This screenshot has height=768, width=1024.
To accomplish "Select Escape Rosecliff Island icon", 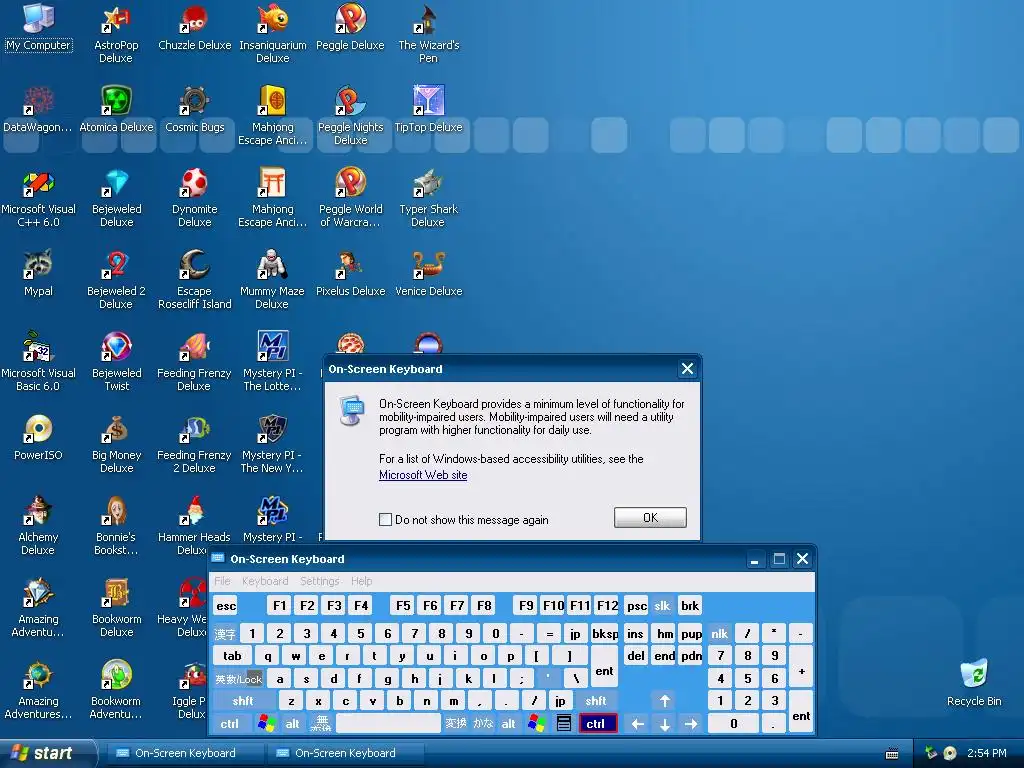I will tap(195, 280).
